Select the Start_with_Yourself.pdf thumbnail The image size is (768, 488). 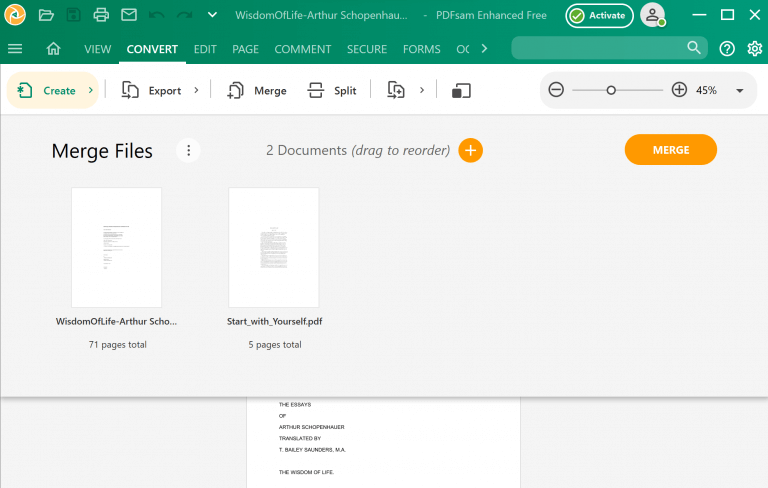point(274,247)
